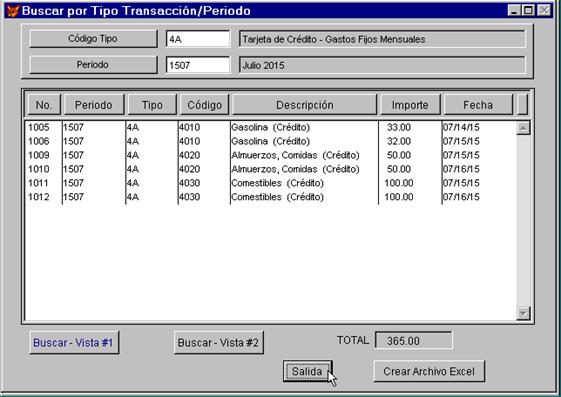Maximize the Buscar por Tipo window
Image resolution: width=561 pixels, height=397 pixels.
(x=528, y=10)
